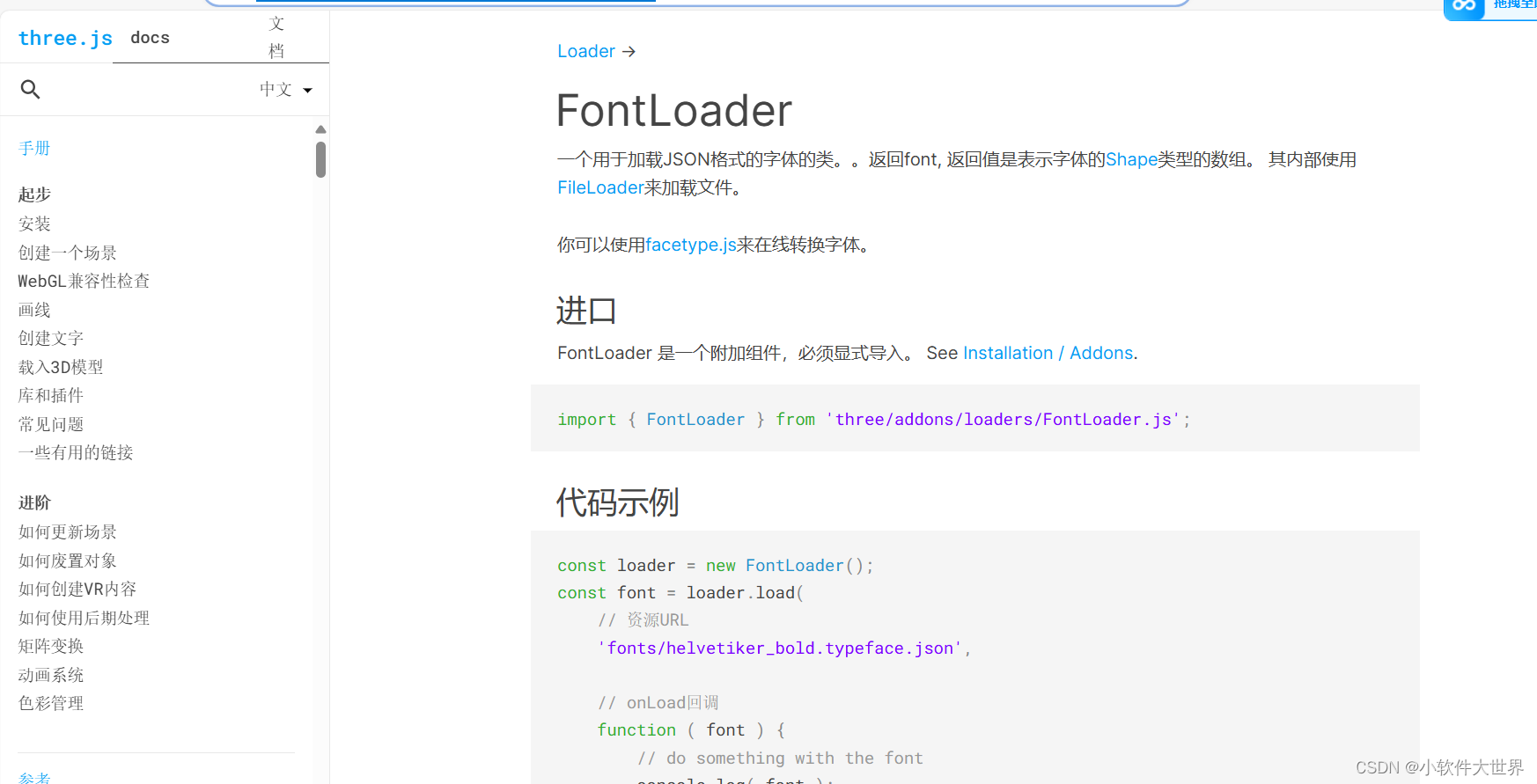Click the import FontLoader code line
1537x784 pixels.
pos(873,420)
